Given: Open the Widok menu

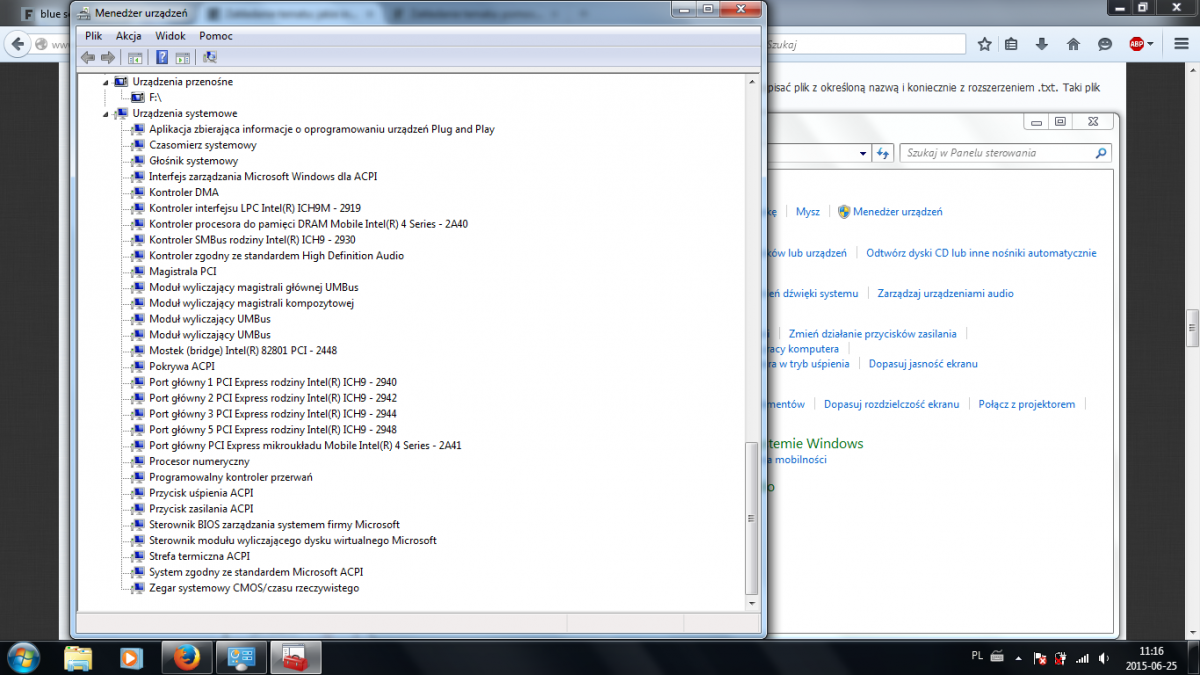Looking at the screenshot, I should point(170,36).
